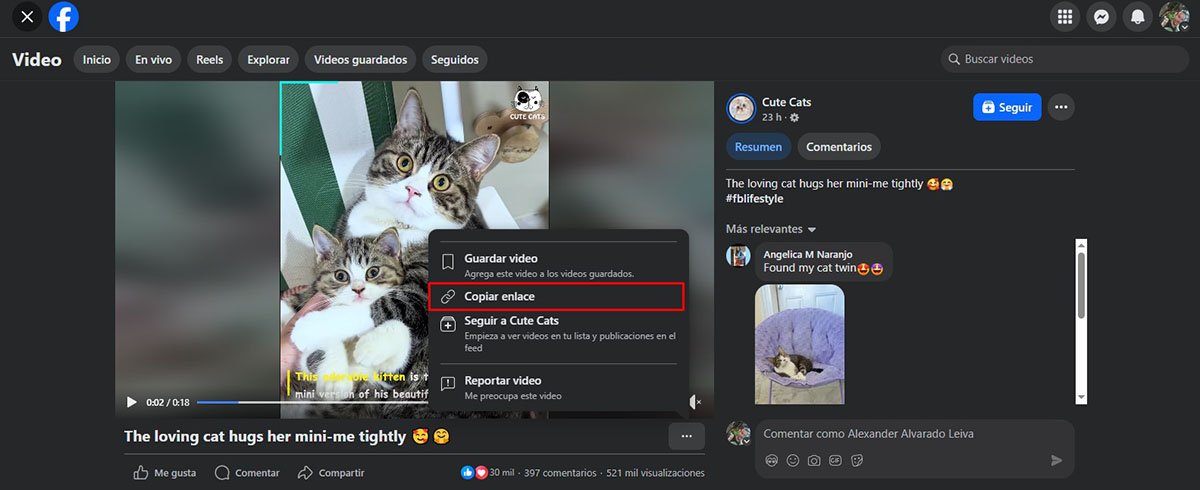The image size is (1200, 490).
Task: Open the Messenger icon in the header
Action: click(x=1101, y=17)
